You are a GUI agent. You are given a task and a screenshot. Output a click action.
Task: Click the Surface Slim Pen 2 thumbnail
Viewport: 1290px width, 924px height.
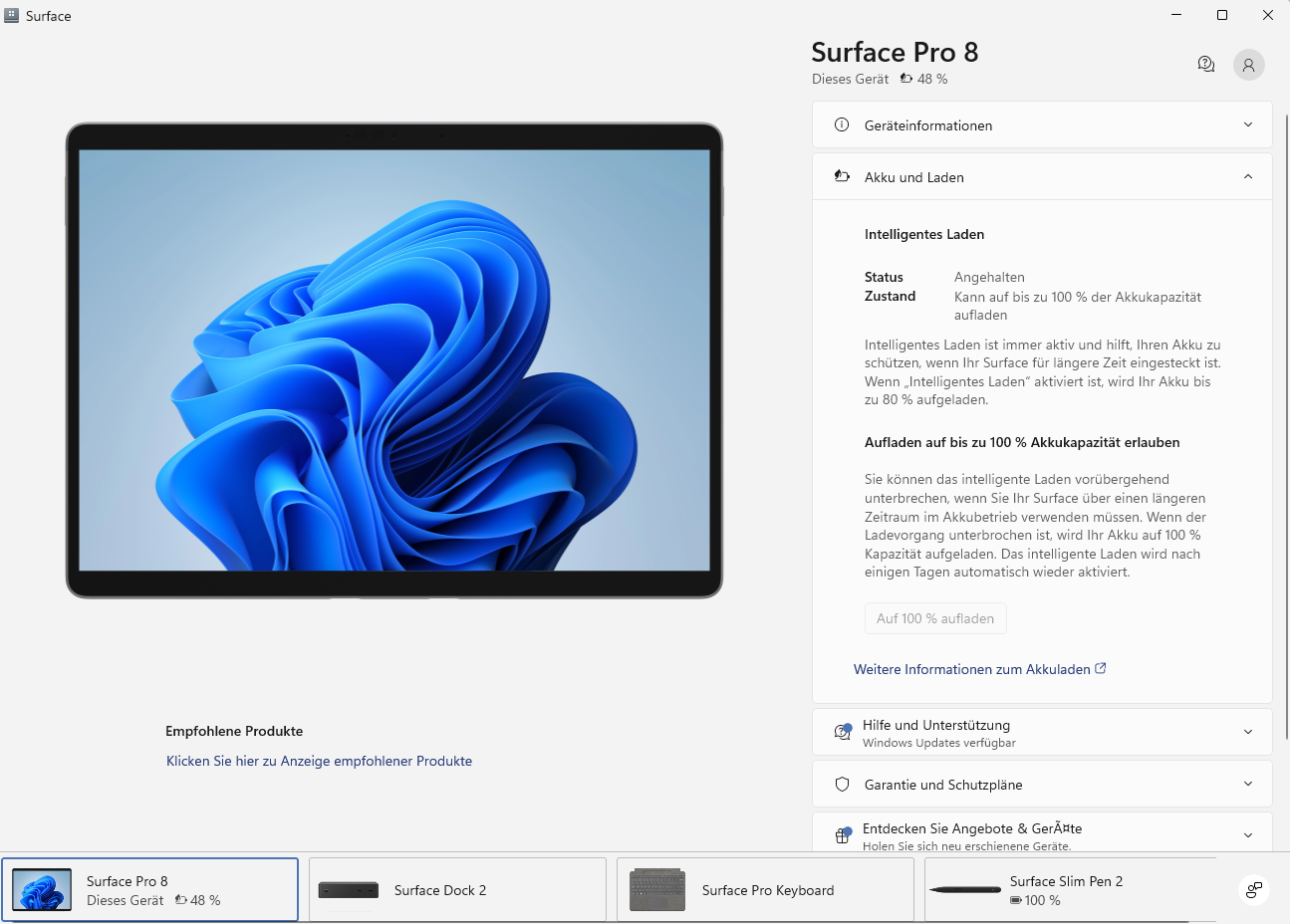(965, 889)
